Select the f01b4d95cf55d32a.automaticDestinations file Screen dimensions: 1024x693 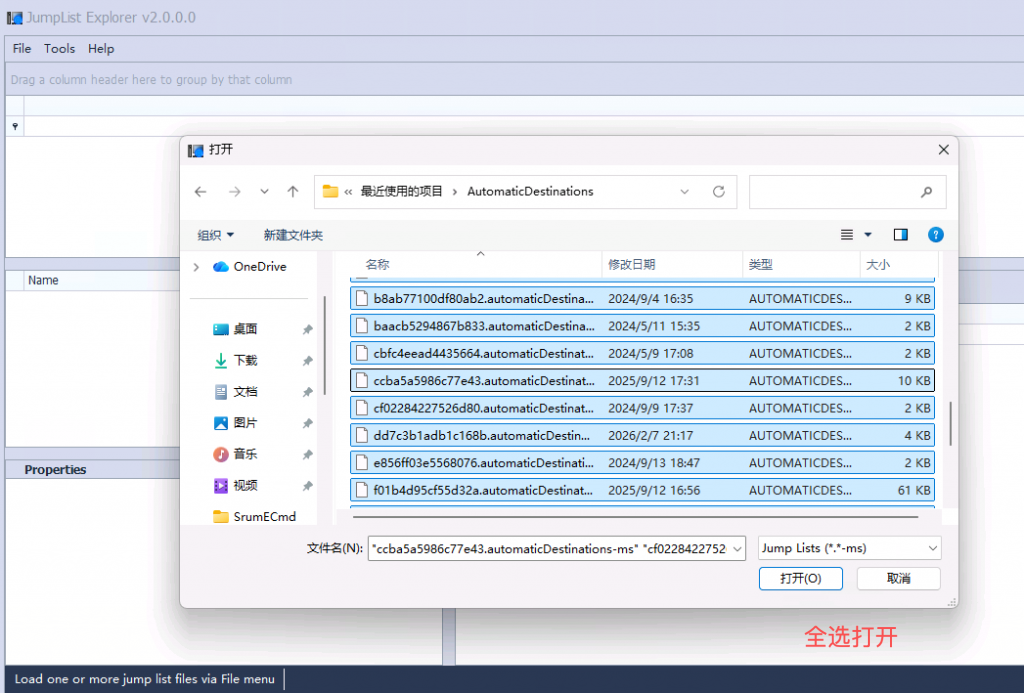point(483,490)
